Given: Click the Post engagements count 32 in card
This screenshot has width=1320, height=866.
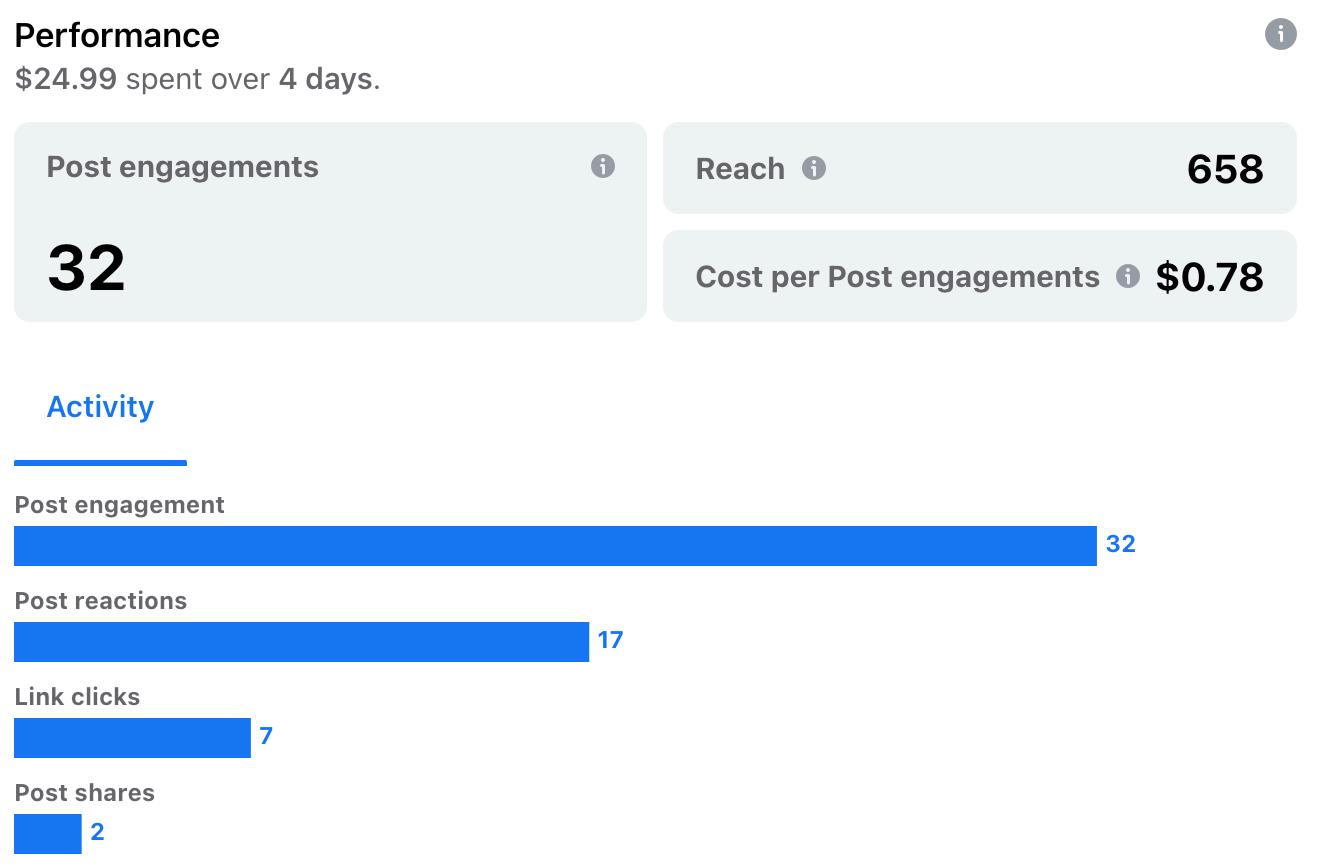Looking at the screenshot, I should coord(86,268).
